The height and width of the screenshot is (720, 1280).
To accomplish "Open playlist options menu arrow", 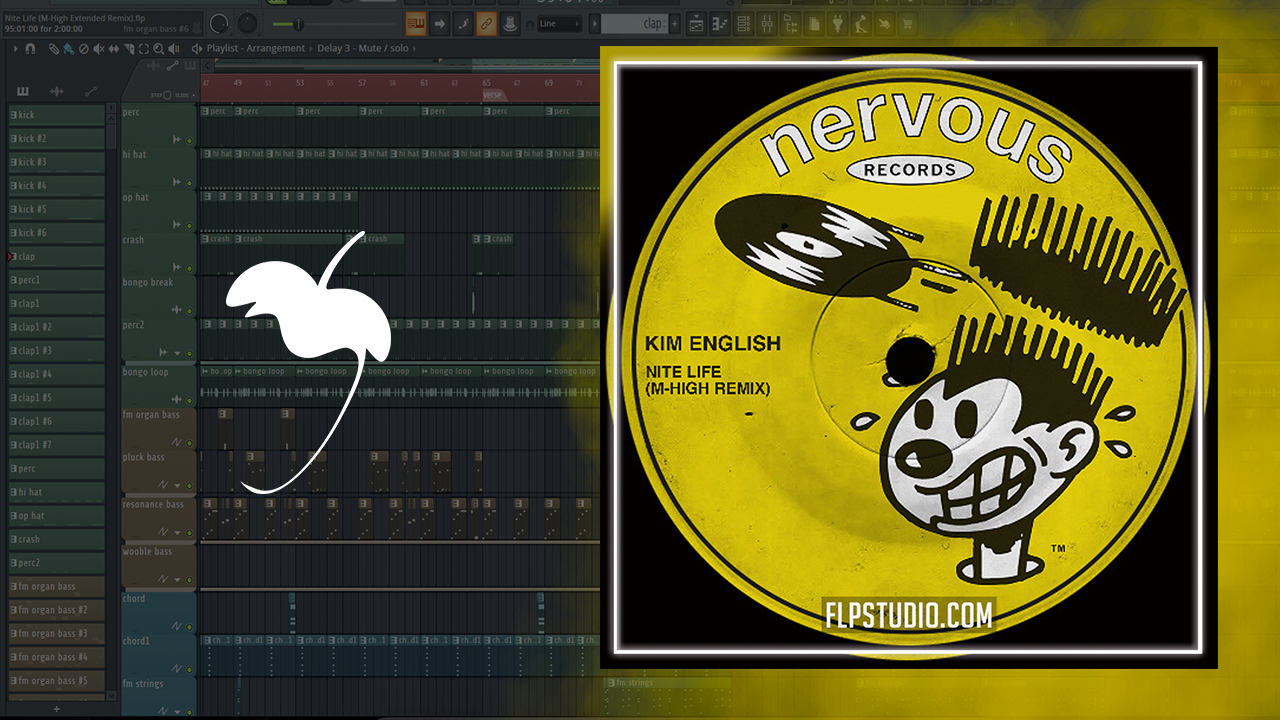I will click(15, 48).
